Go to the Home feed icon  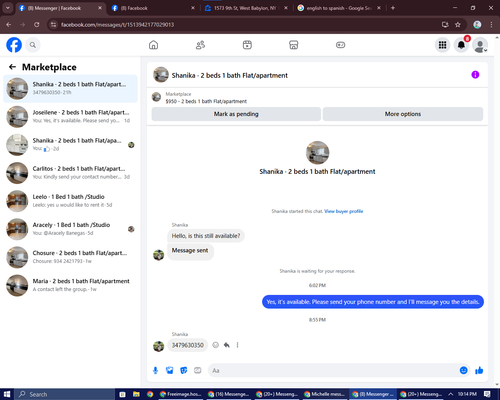(153, 45)
